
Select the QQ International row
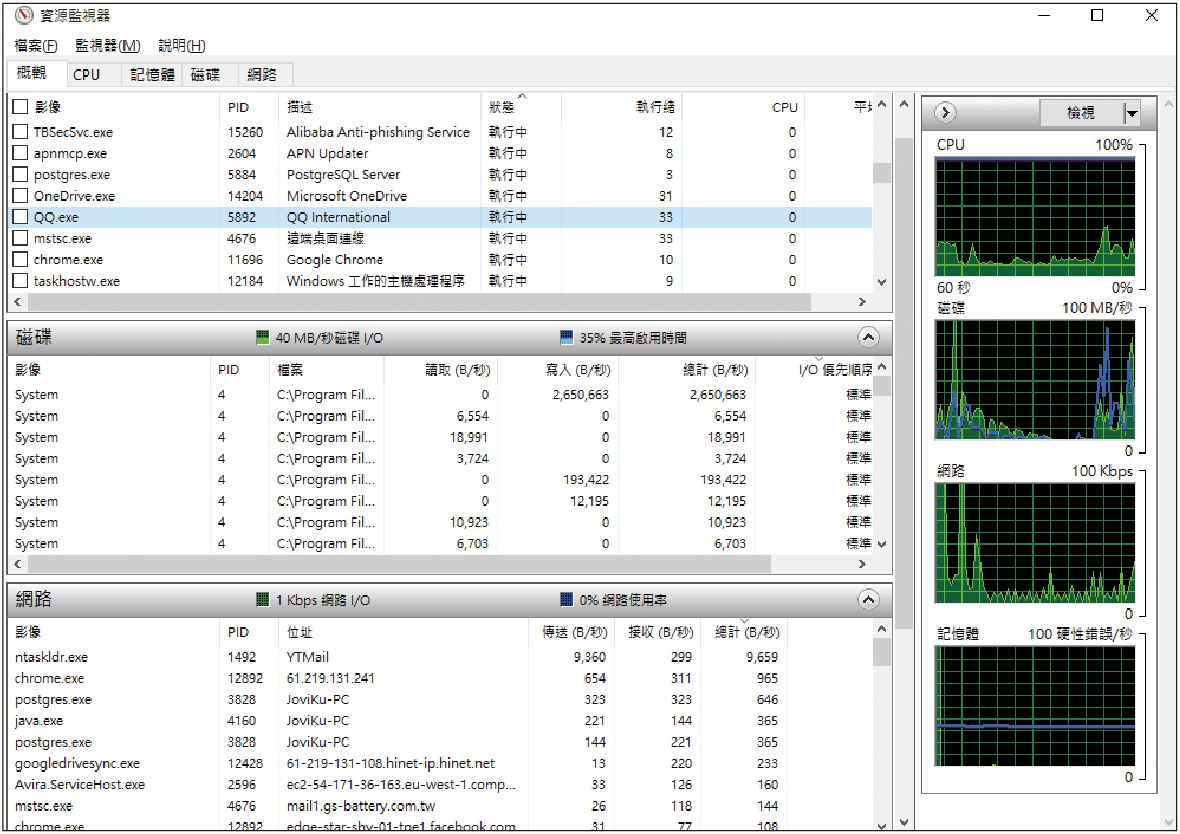coord(439,217)
